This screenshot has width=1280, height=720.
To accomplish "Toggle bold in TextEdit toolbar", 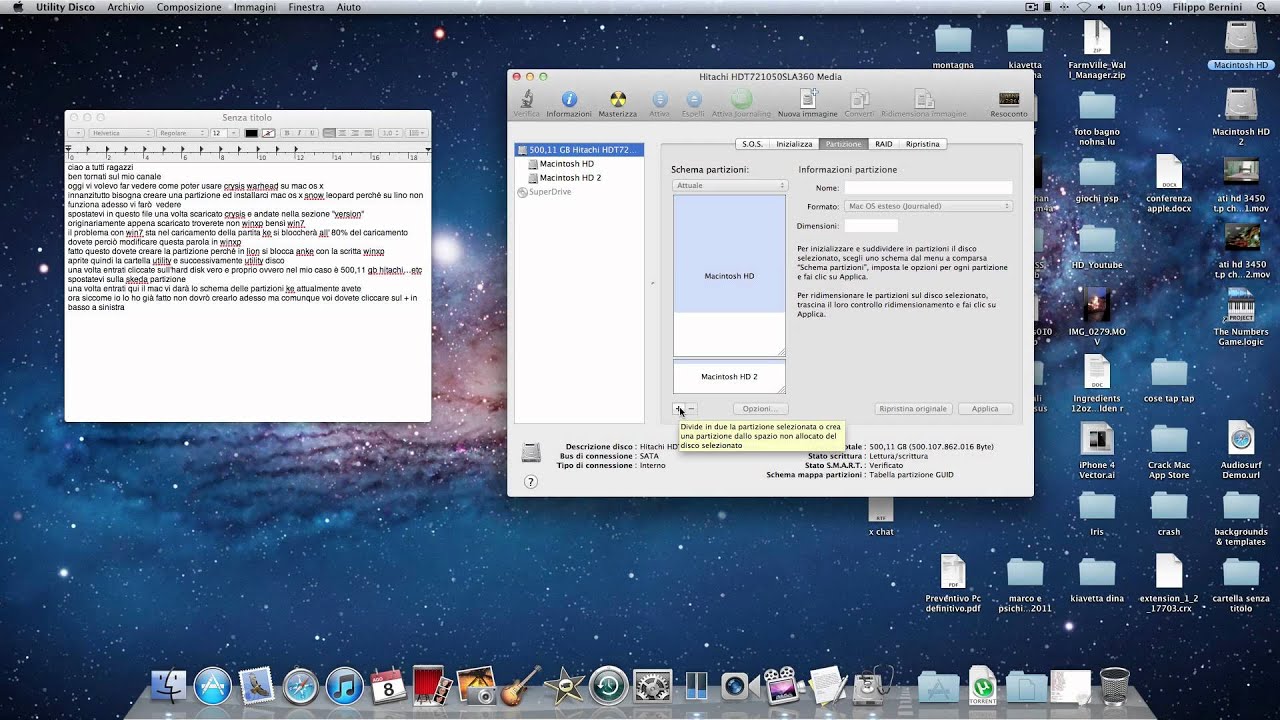I will pos(286,133).
